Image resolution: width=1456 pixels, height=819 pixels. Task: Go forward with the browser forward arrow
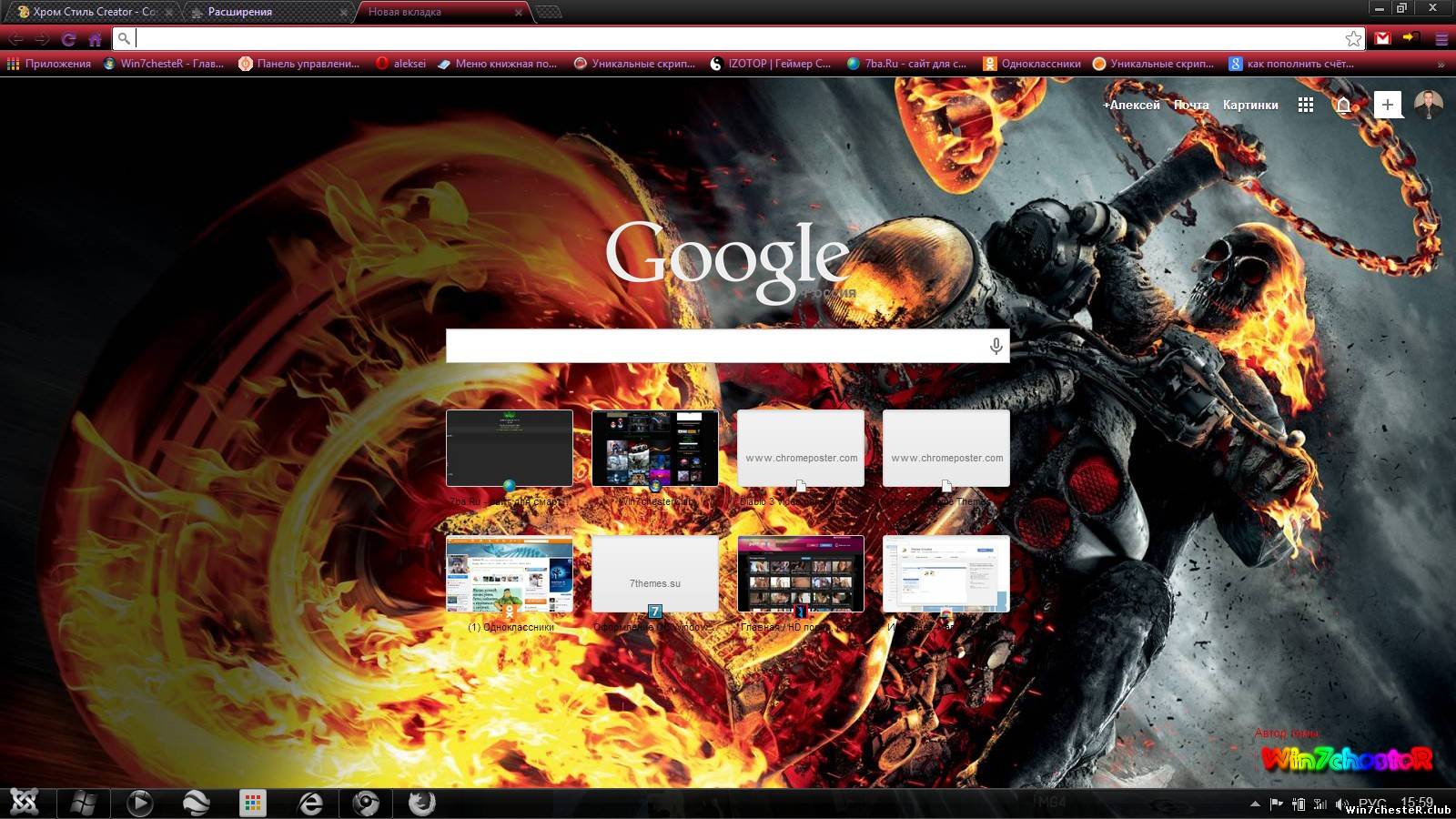pos(42,39)
